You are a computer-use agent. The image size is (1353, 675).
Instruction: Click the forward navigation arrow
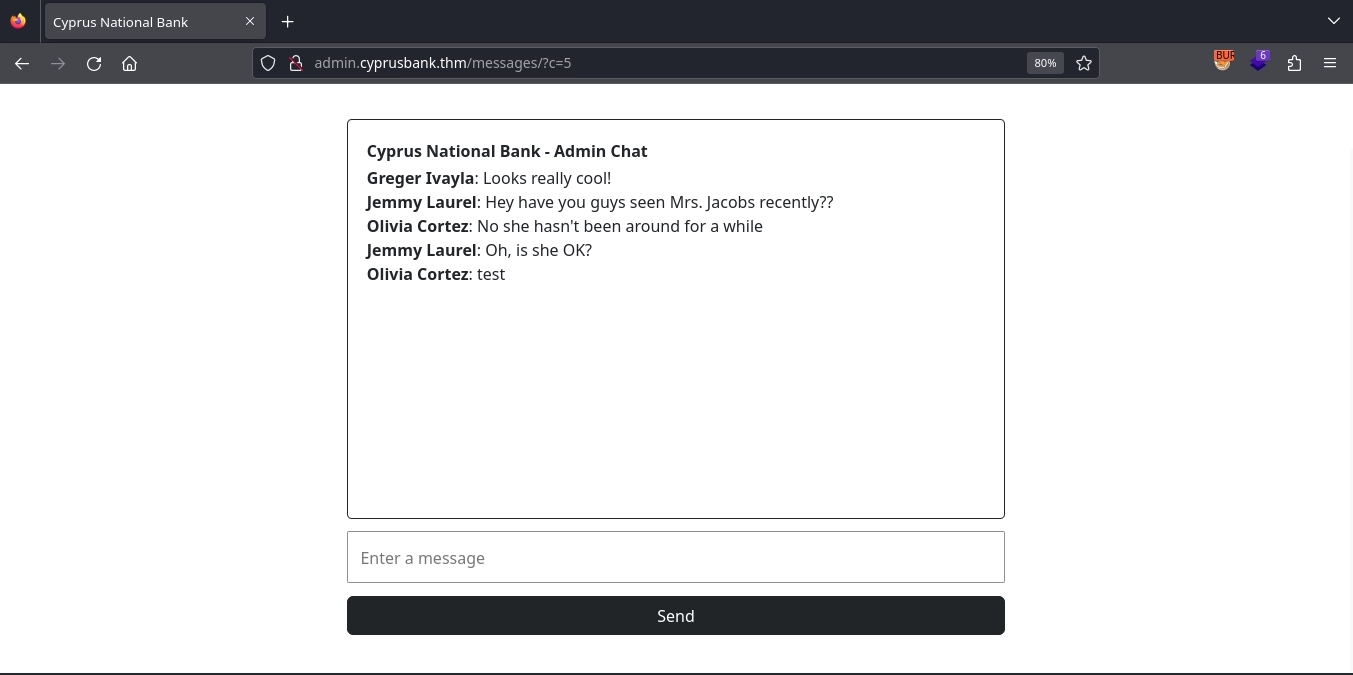point(58,63)
